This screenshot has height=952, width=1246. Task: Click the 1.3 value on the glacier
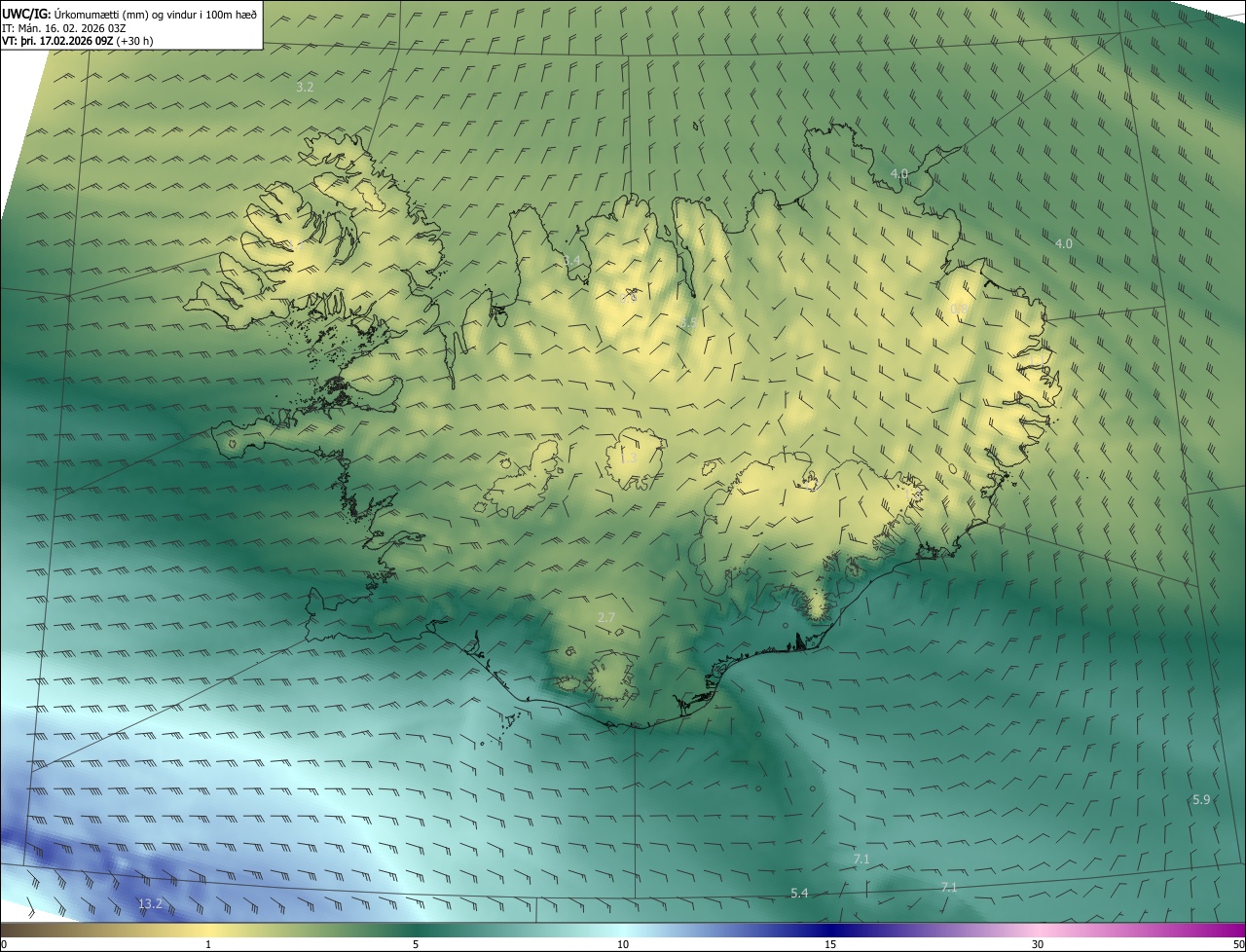pos(629,458)
